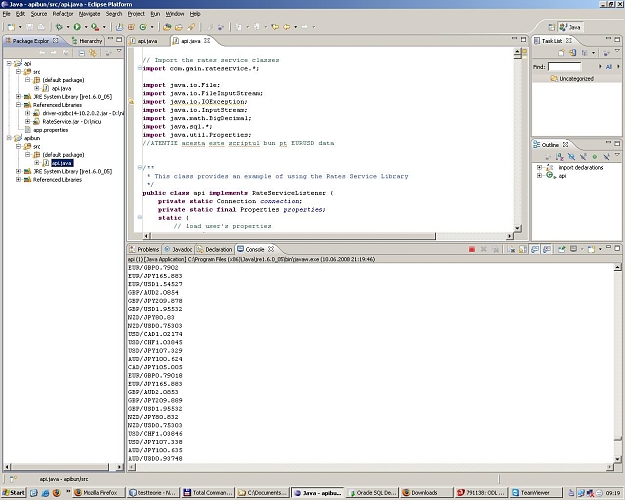Viewport: 625px width, 500px height.
Task: Click Oracle SQL Developer taskbar button
Action: pyautogui.click(x=372, y=493)
